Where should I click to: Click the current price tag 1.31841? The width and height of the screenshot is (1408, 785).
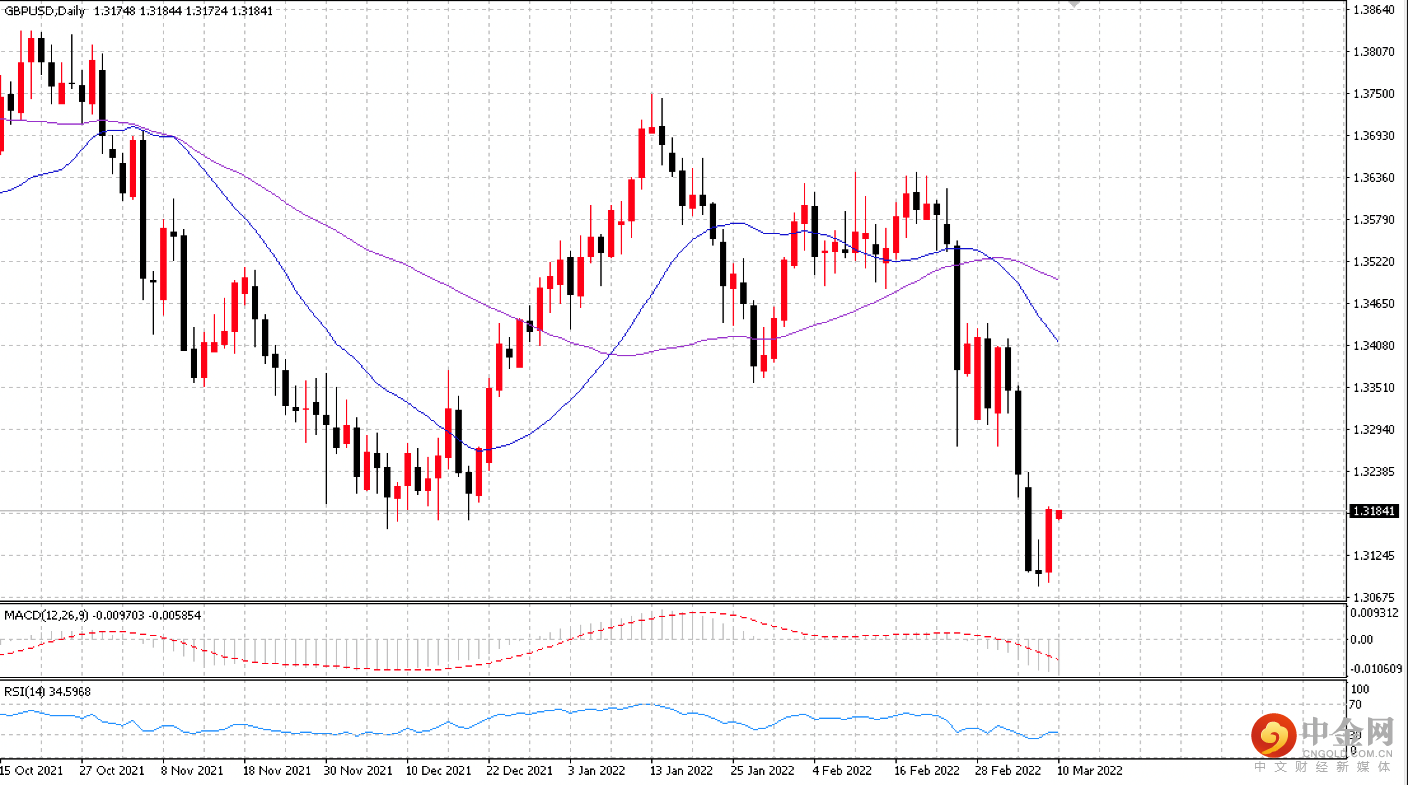click(1373, 511)
